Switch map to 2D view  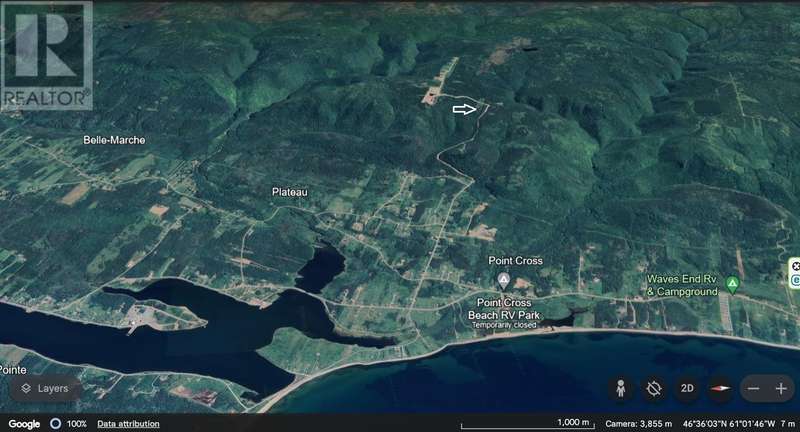(688, 388)
